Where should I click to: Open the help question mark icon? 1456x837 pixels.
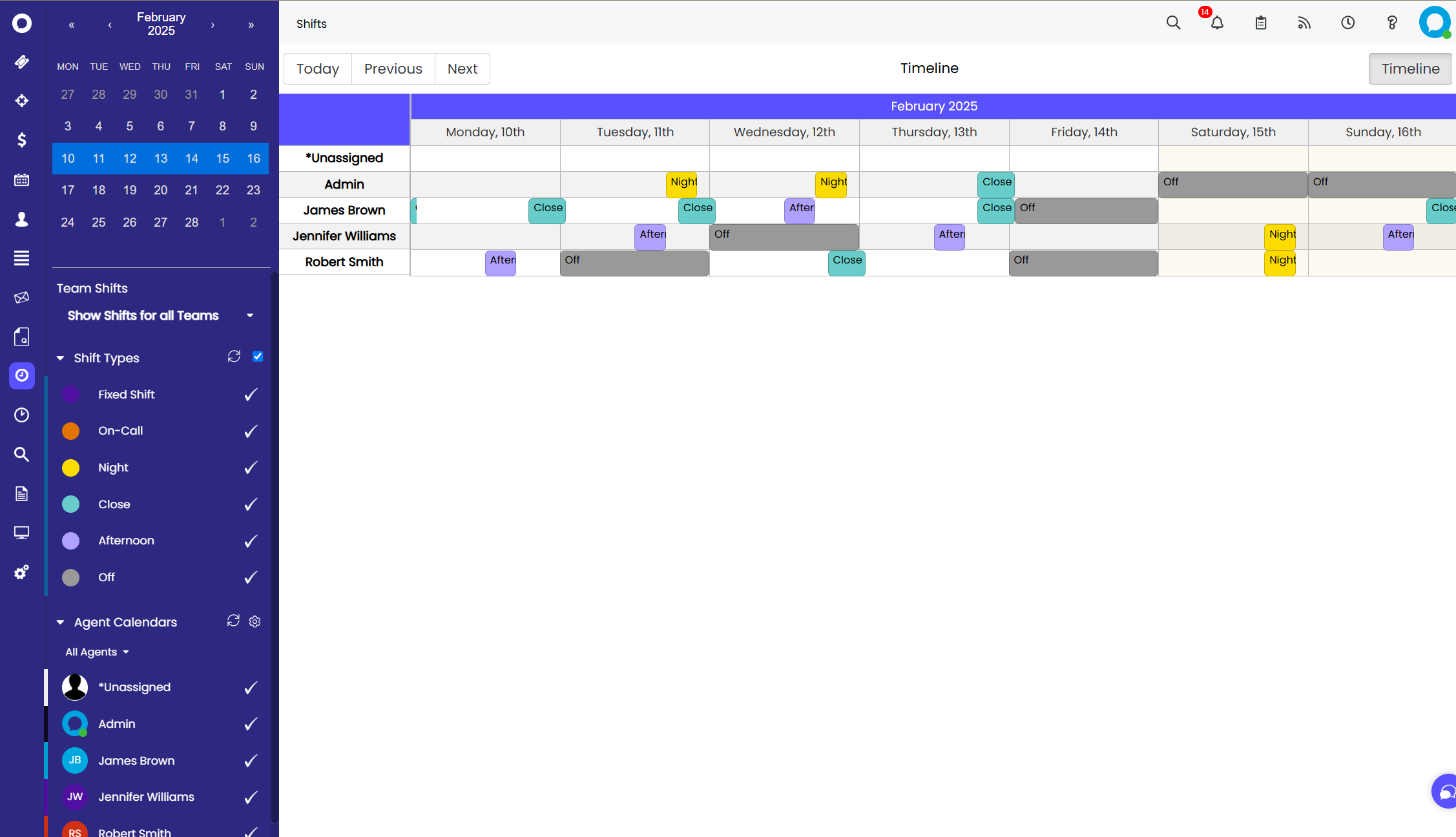coord(1391,23)
